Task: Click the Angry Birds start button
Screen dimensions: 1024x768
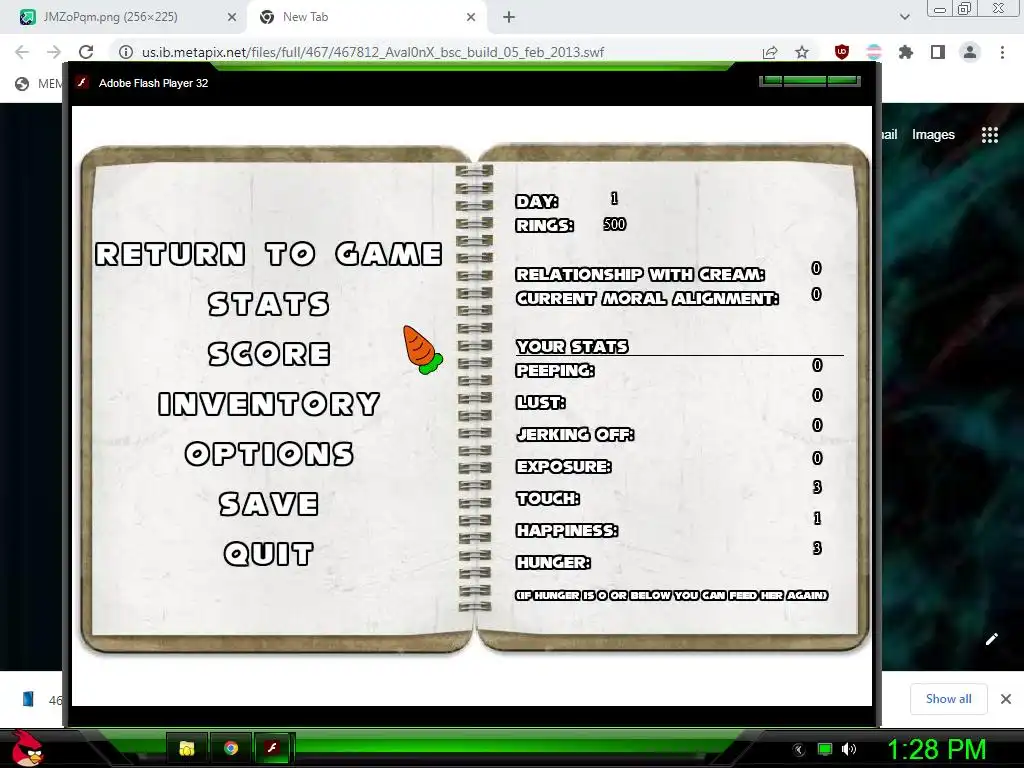Action: click(28, 748)
